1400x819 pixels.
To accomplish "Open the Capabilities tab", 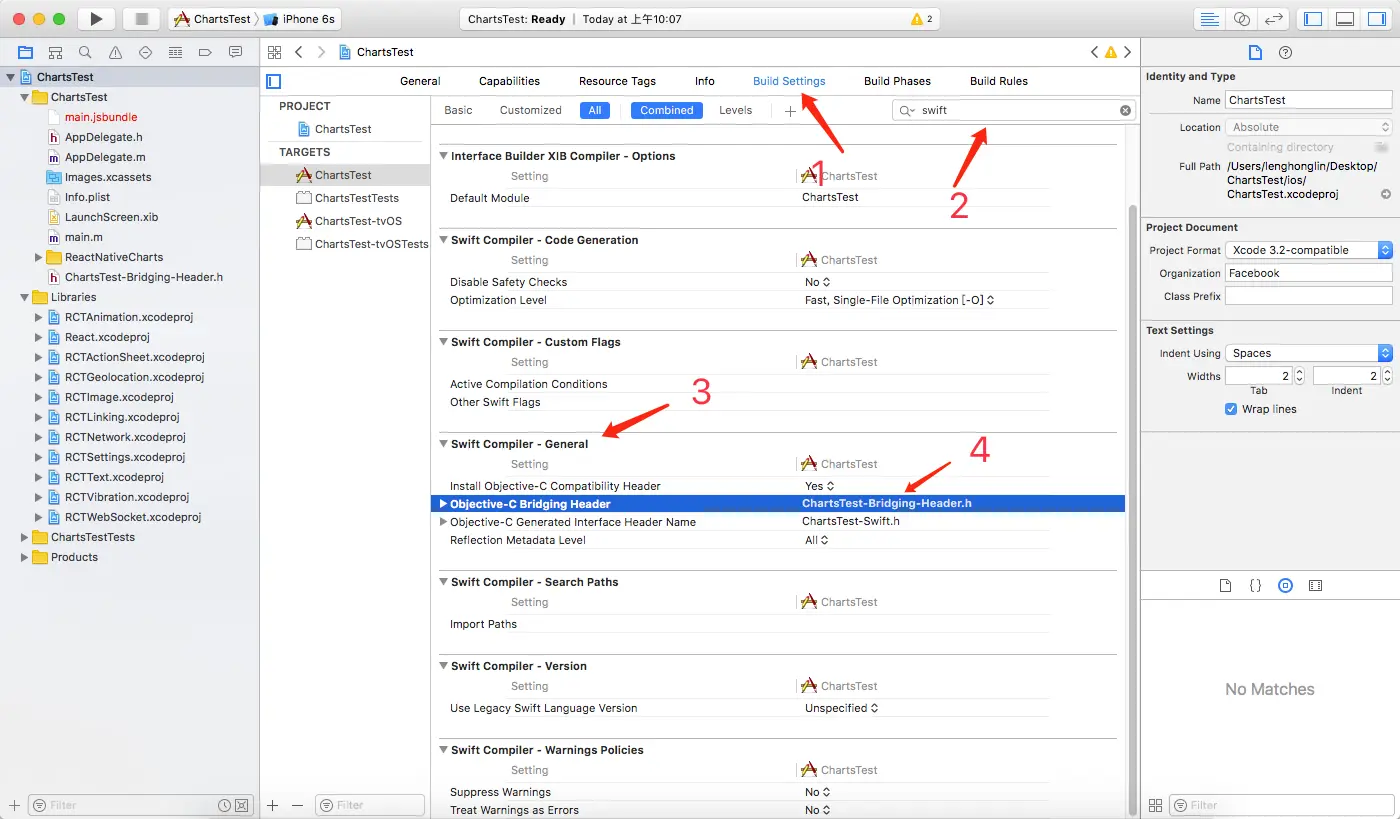I will [x=509, y=81].
